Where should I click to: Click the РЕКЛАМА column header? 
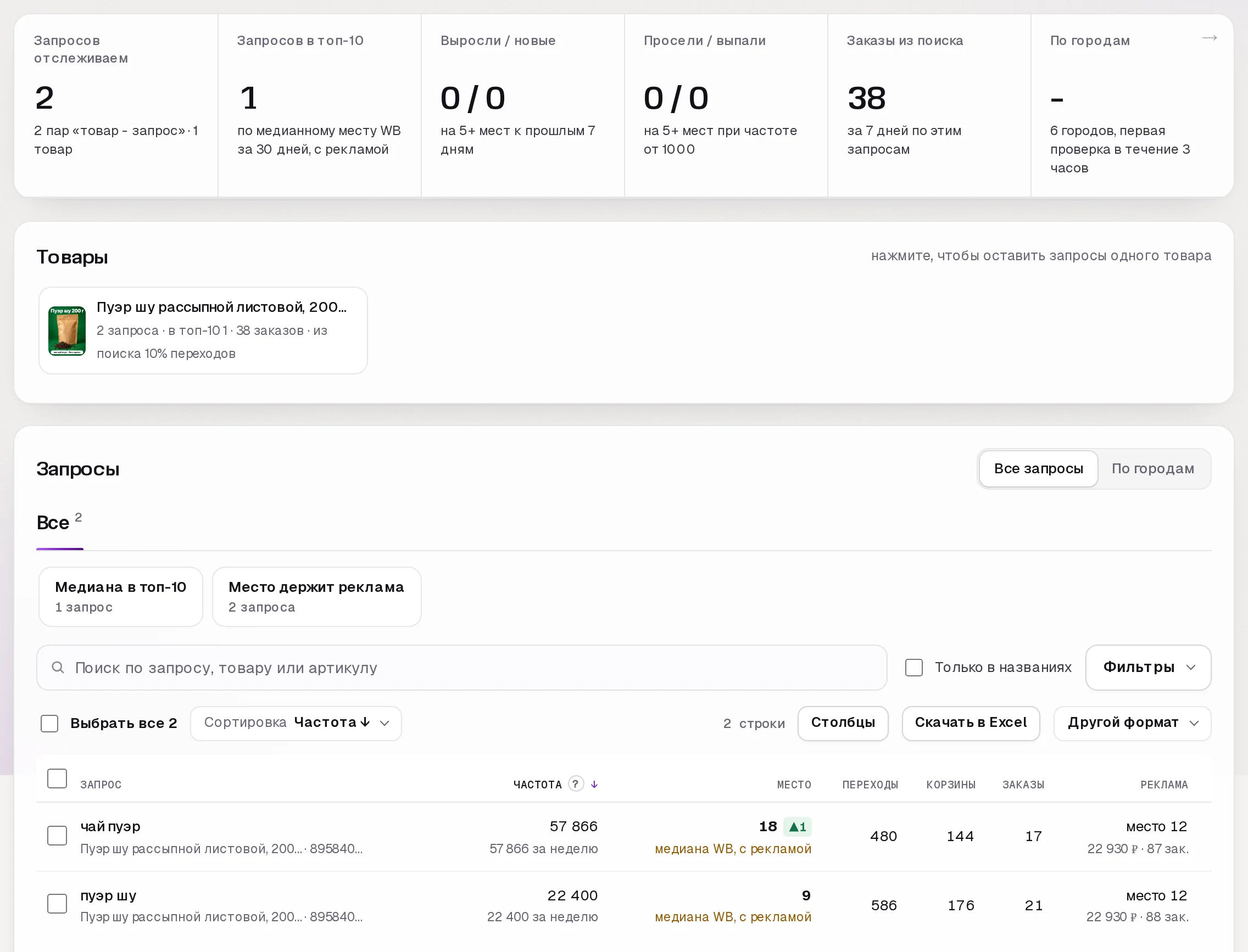pyautogui.click(x=1163, y=785)
